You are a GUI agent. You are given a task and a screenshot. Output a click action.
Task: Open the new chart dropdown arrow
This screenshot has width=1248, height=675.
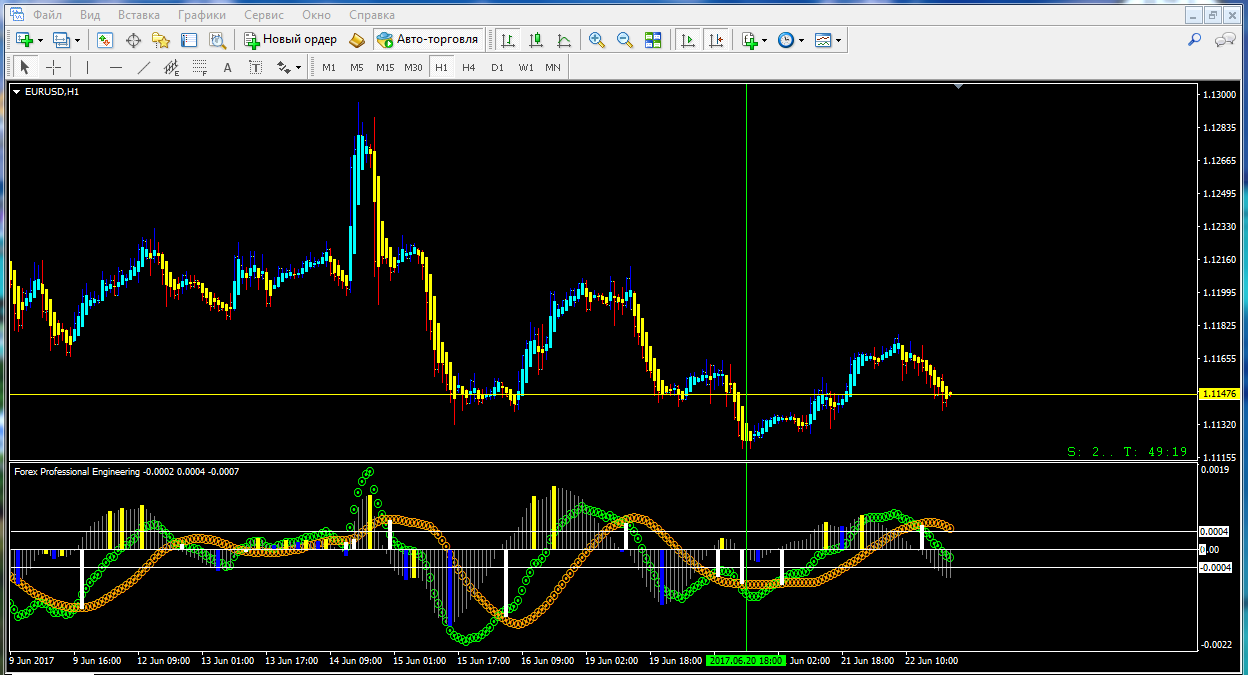point(40,40)
